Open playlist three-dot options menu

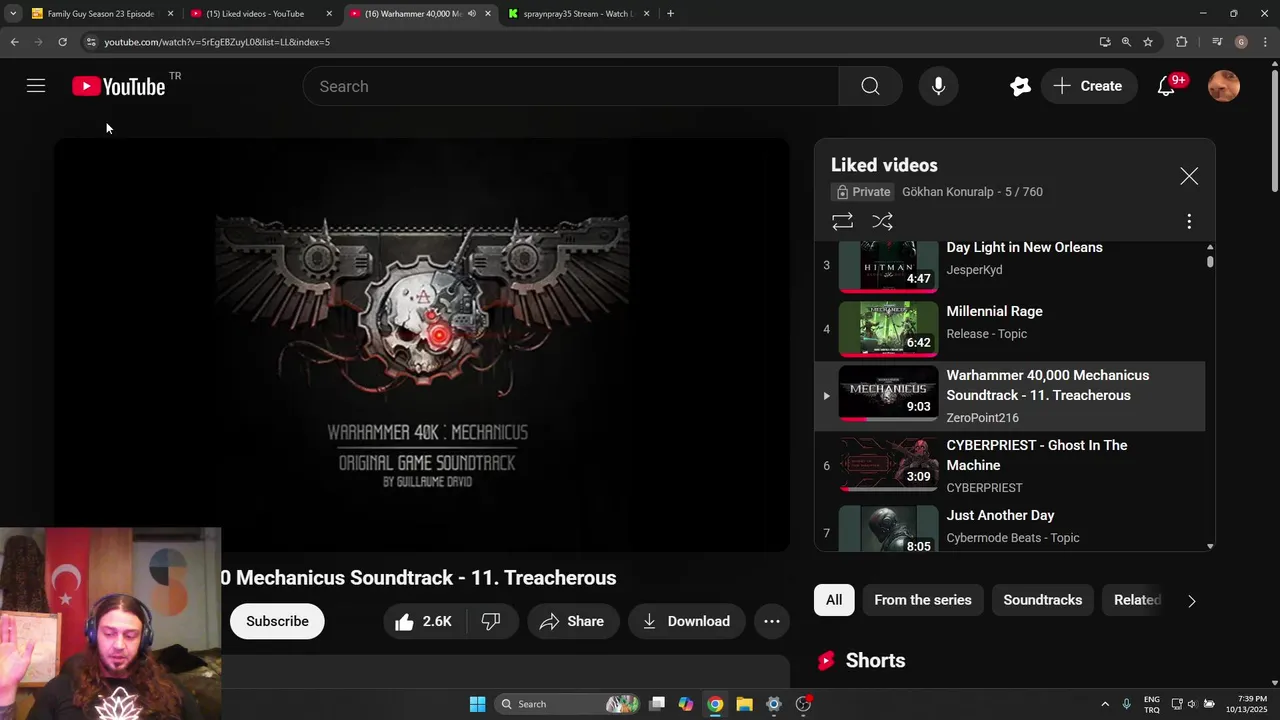(1189, 221)
